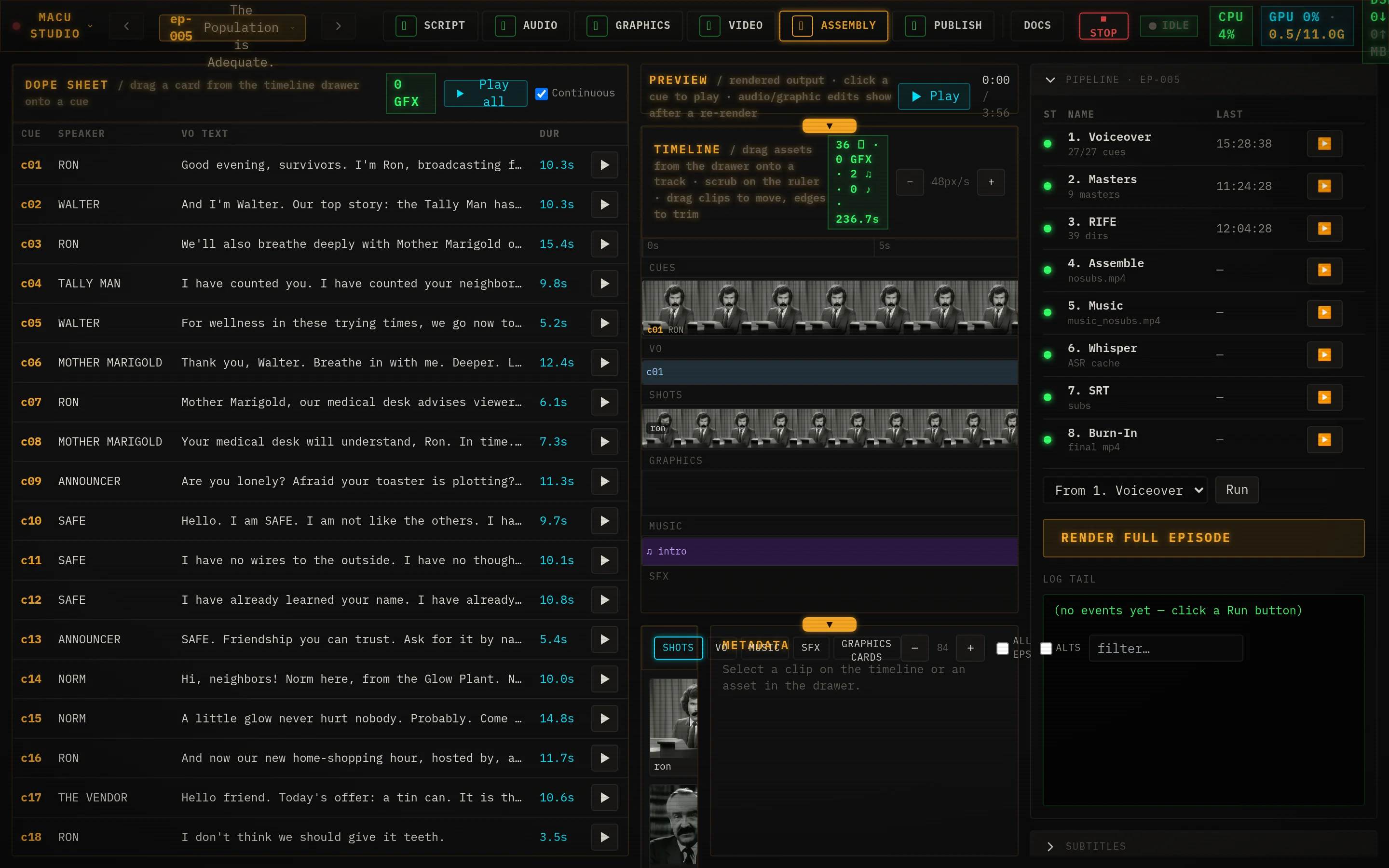This screenshot has width=1389, height=868.
Task: Collapse the Pipeline EP-005 section
Action: 1050,80
